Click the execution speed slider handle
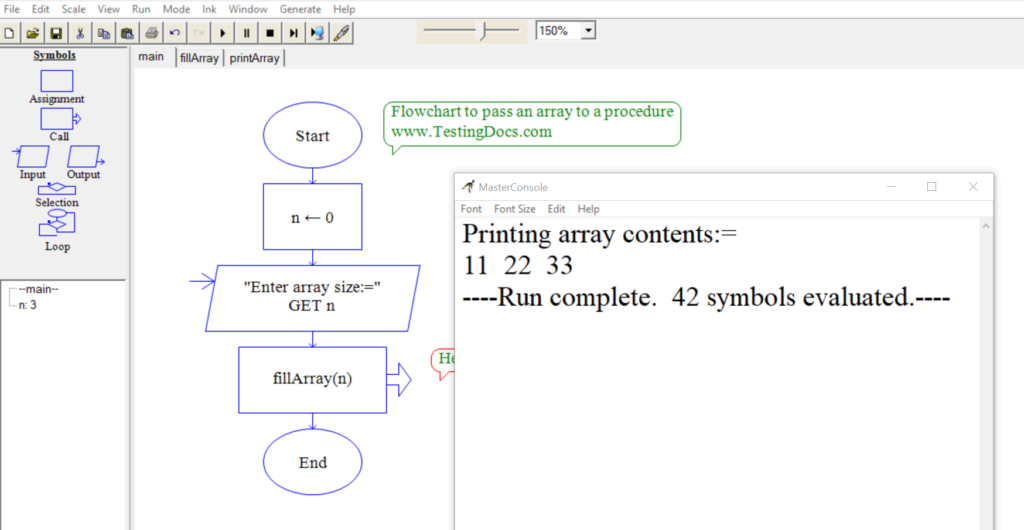This screenshot has width=1024, height=530. [x=482, y=31]
